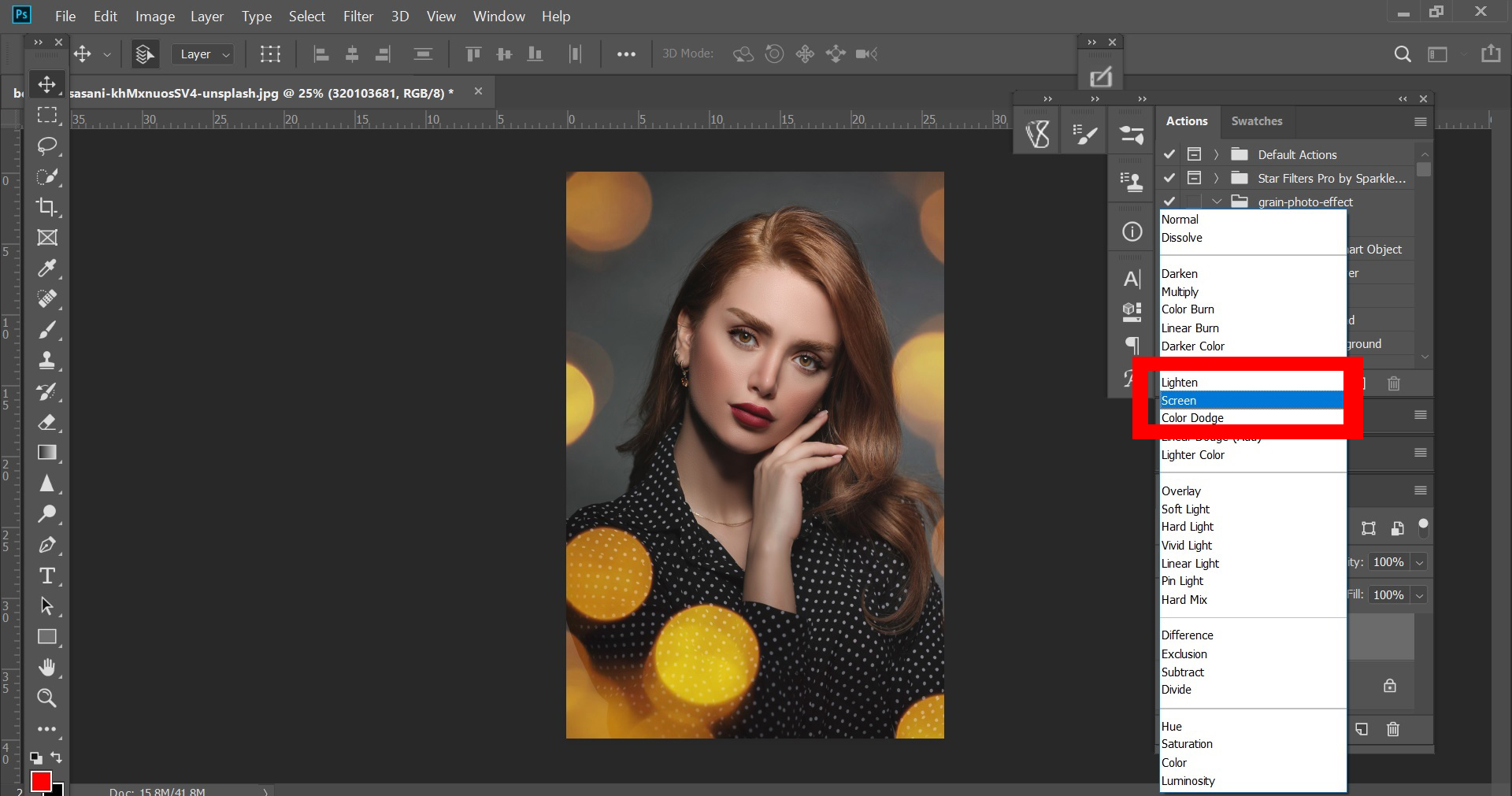Open the Image menu
Screen dimensions: 1512x796
155,16
